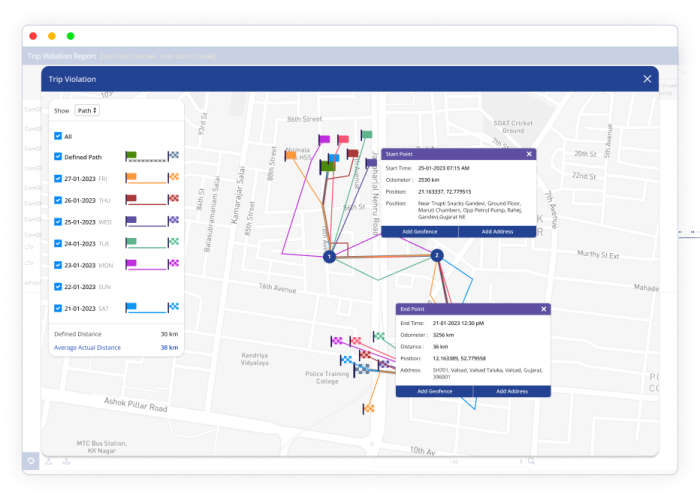Click waypoint marker 1 on map
The image size is (700, 500).
328,257
